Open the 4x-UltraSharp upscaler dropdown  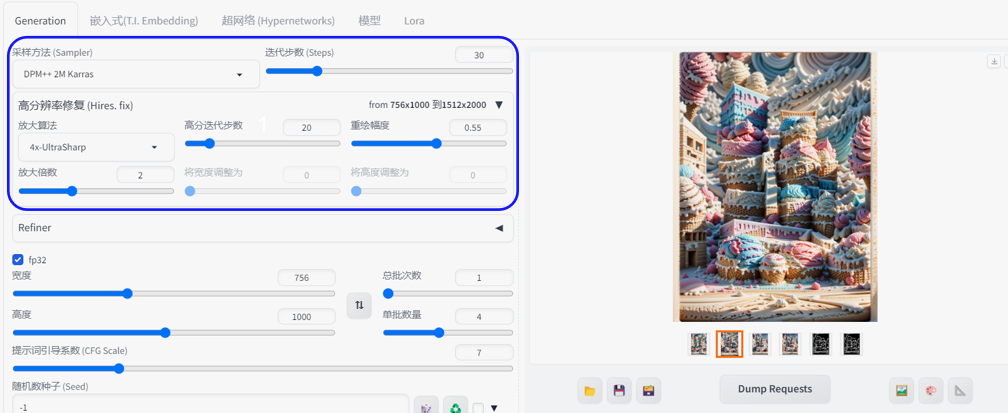tap(96, 147)
